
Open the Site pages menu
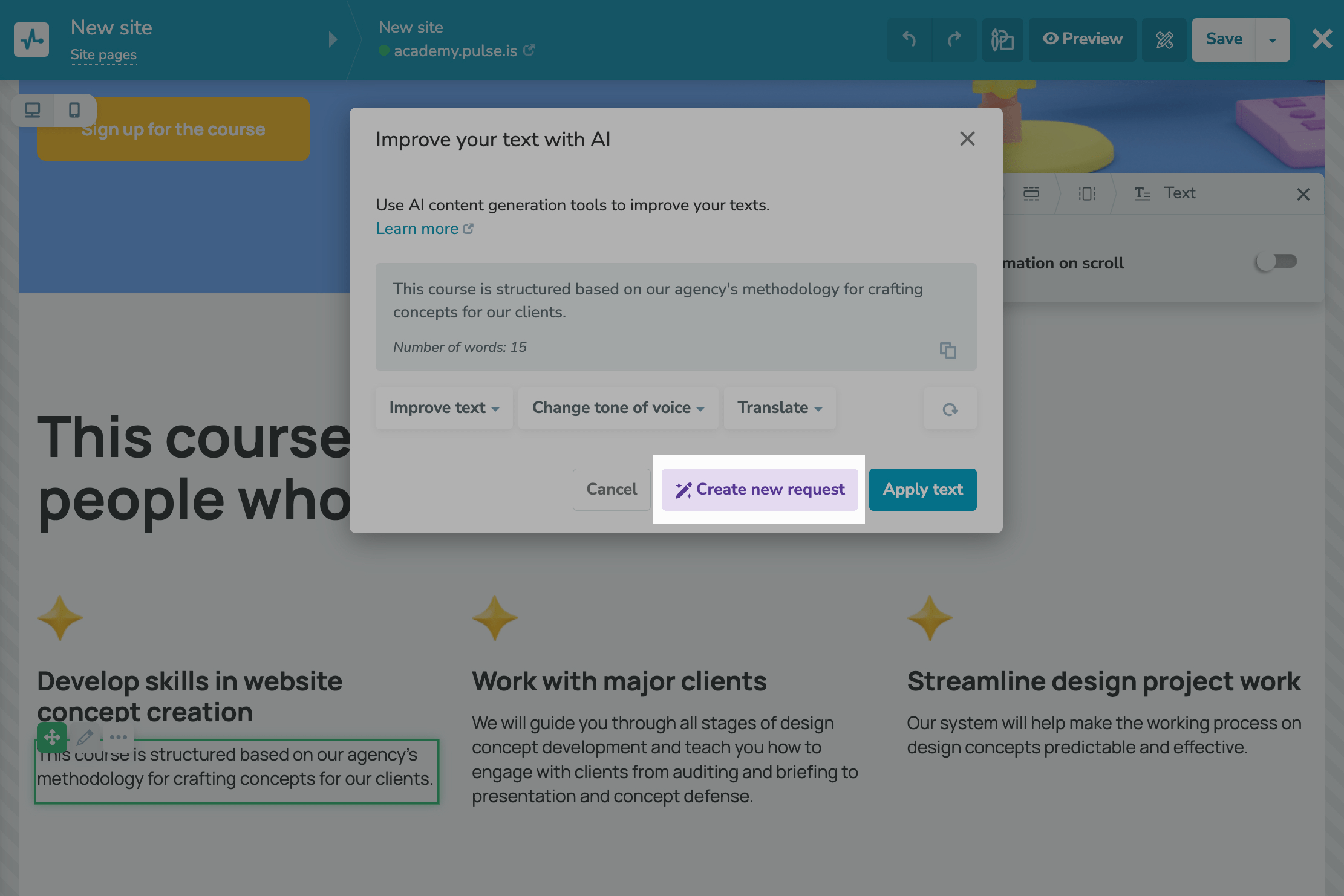pos(103,54)
